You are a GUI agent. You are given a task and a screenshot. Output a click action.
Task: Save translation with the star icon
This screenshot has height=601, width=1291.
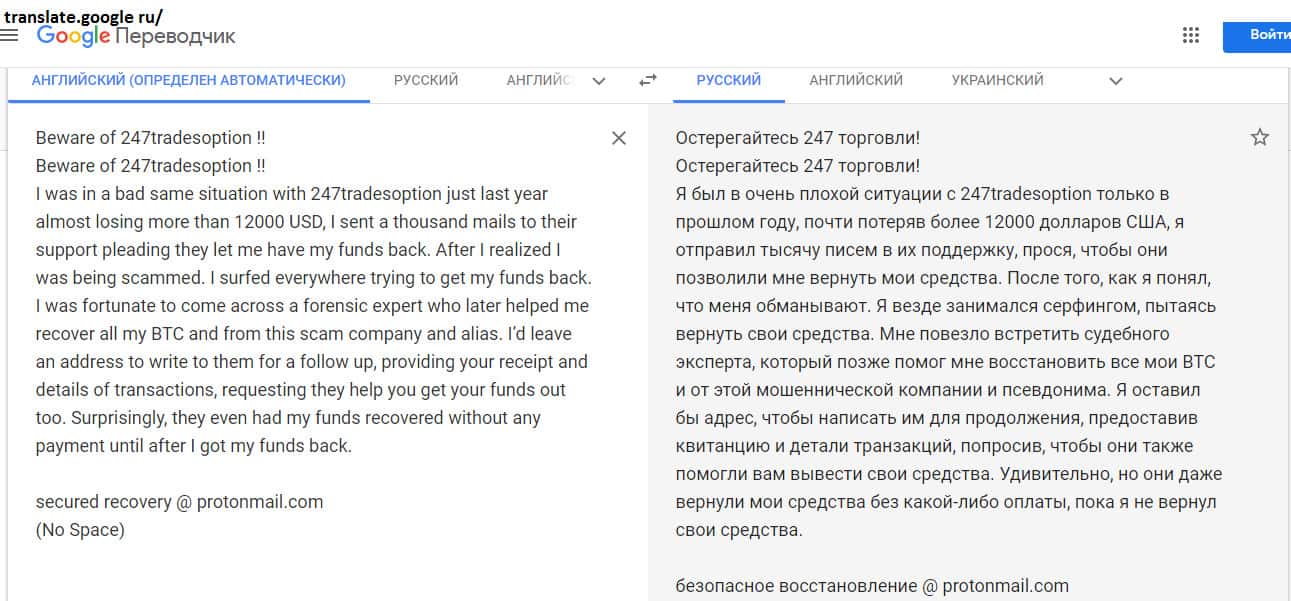pyautogui.click(x=1259, y=138)
